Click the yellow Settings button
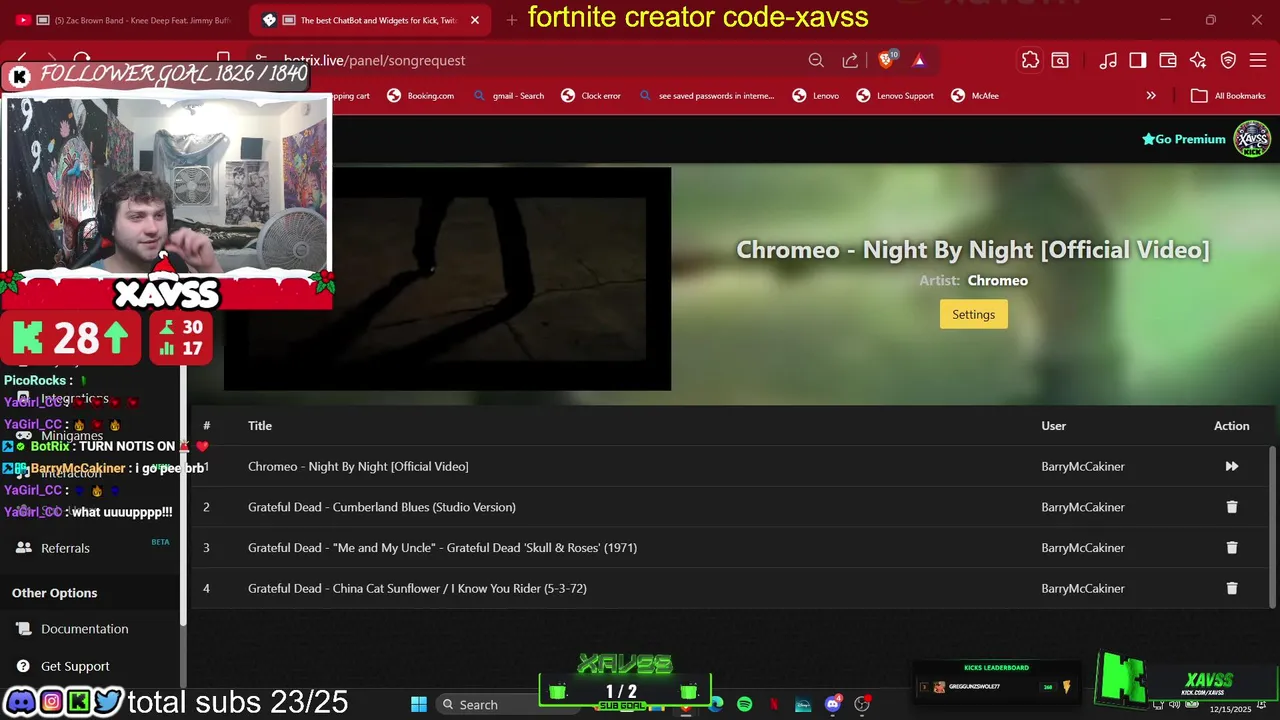Viewport: 1280px width, 720px height. [973, 314]
